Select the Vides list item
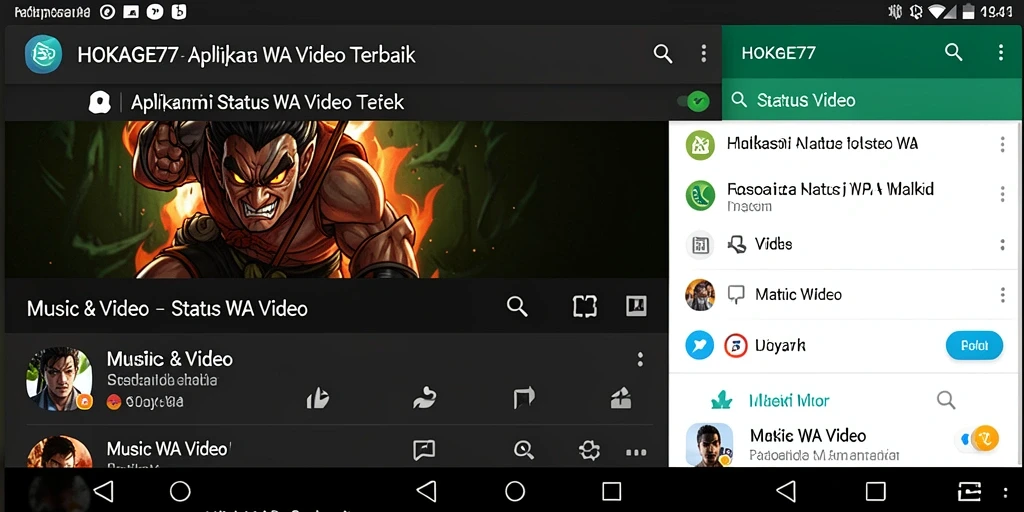This screenshot has height=512, width=1024. pos(844,245)
